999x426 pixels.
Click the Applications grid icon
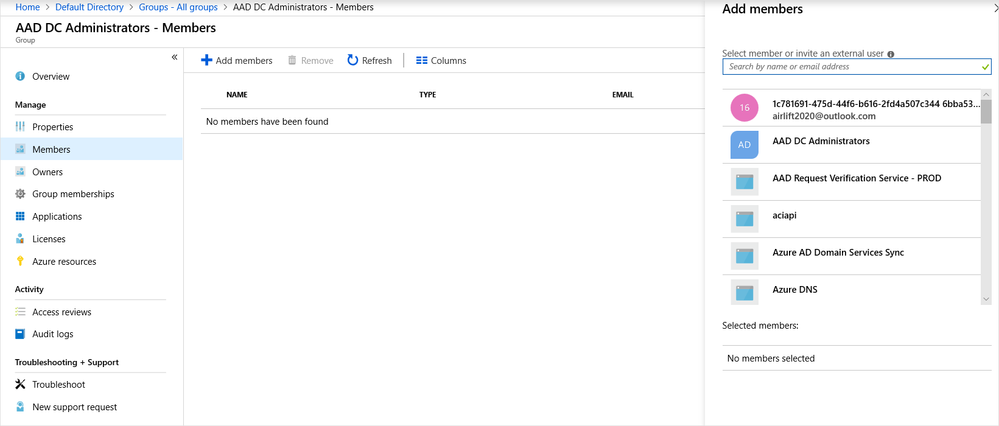pyautogui.click(x=20, y=217)
